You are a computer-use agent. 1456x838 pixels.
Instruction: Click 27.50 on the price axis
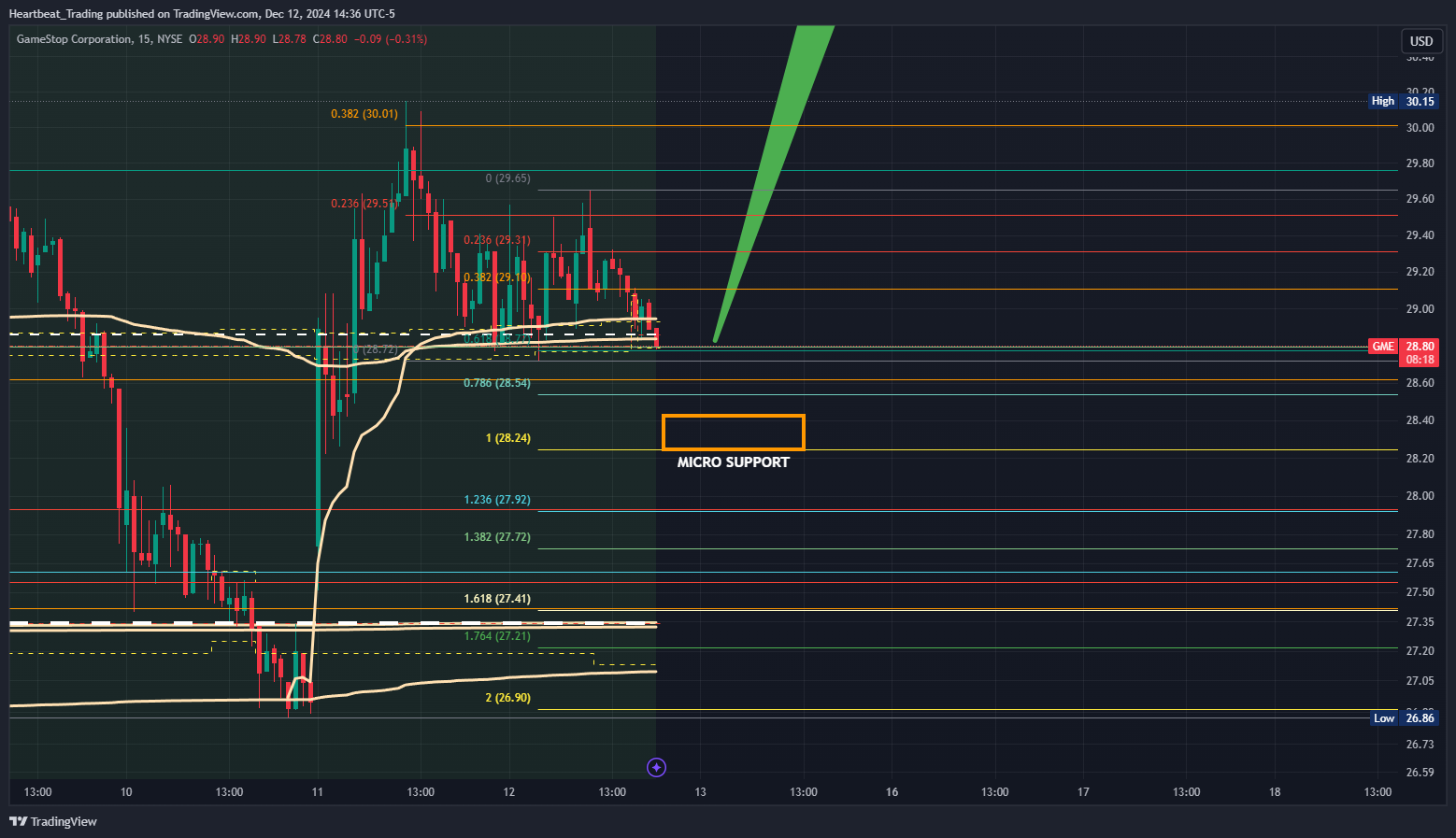pos(1420,592)
